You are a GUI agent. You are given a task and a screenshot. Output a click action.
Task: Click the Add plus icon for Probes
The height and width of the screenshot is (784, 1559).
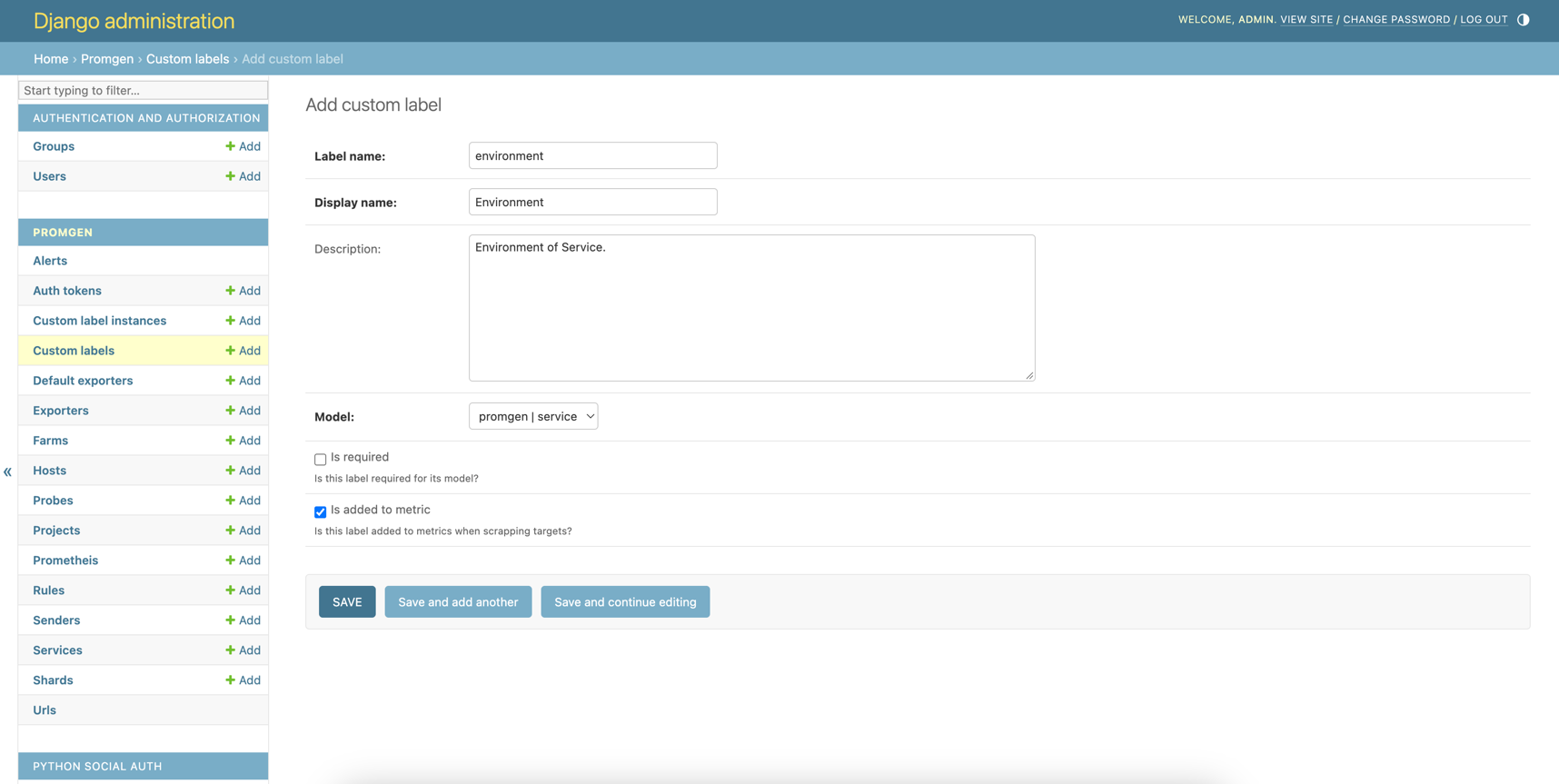tap(230, 501)
